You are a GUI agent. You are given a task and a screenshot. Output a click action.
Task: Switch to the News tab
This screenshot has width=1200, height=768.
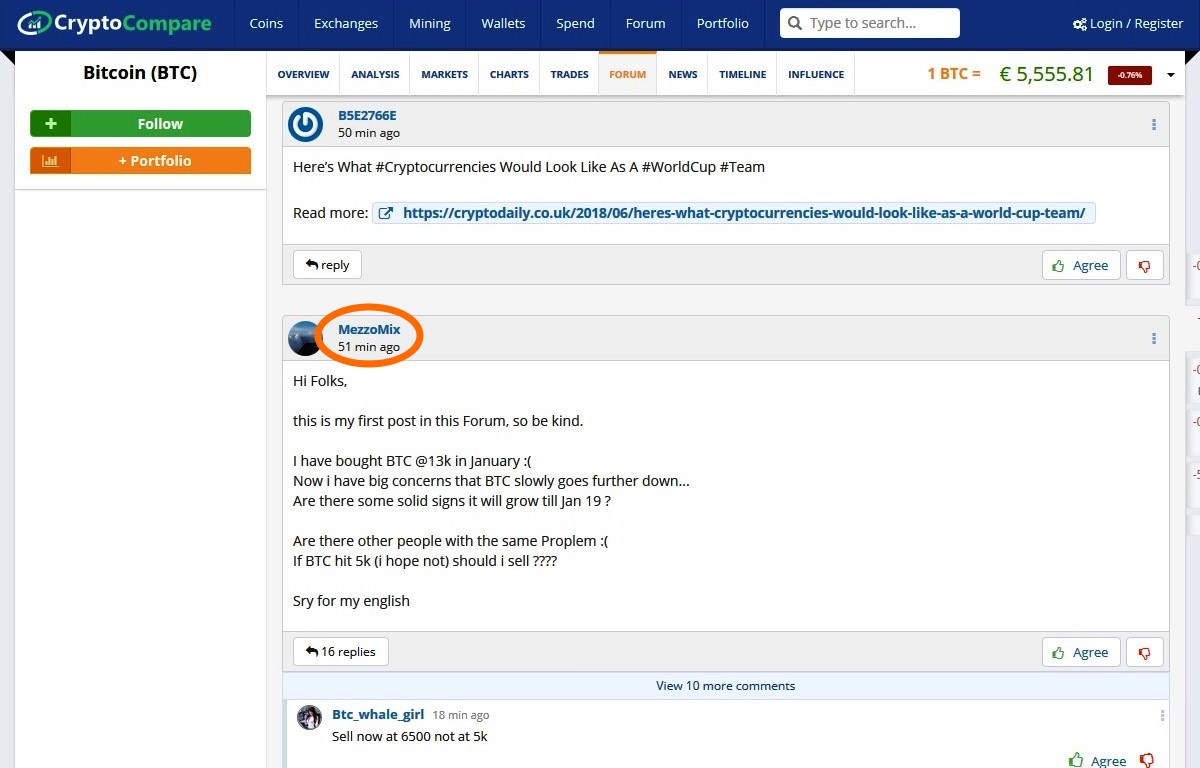pyautogui.click(x=683, y=74)
